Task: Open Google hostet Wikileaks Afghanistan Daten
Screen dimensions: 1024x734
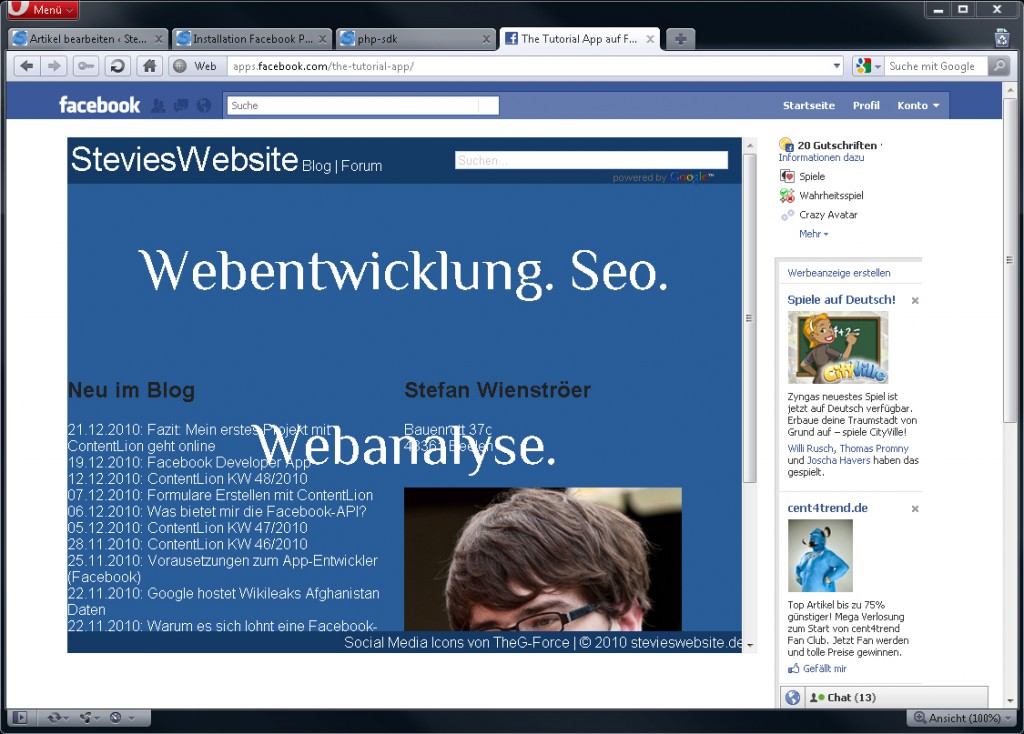Action: pyautogui.click(x=224, y=601)
